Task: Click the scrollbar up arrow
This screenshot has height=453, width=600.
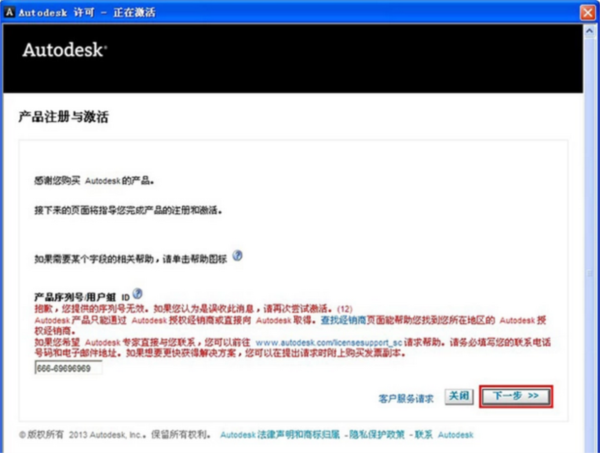Action: [x=590, y=31]
